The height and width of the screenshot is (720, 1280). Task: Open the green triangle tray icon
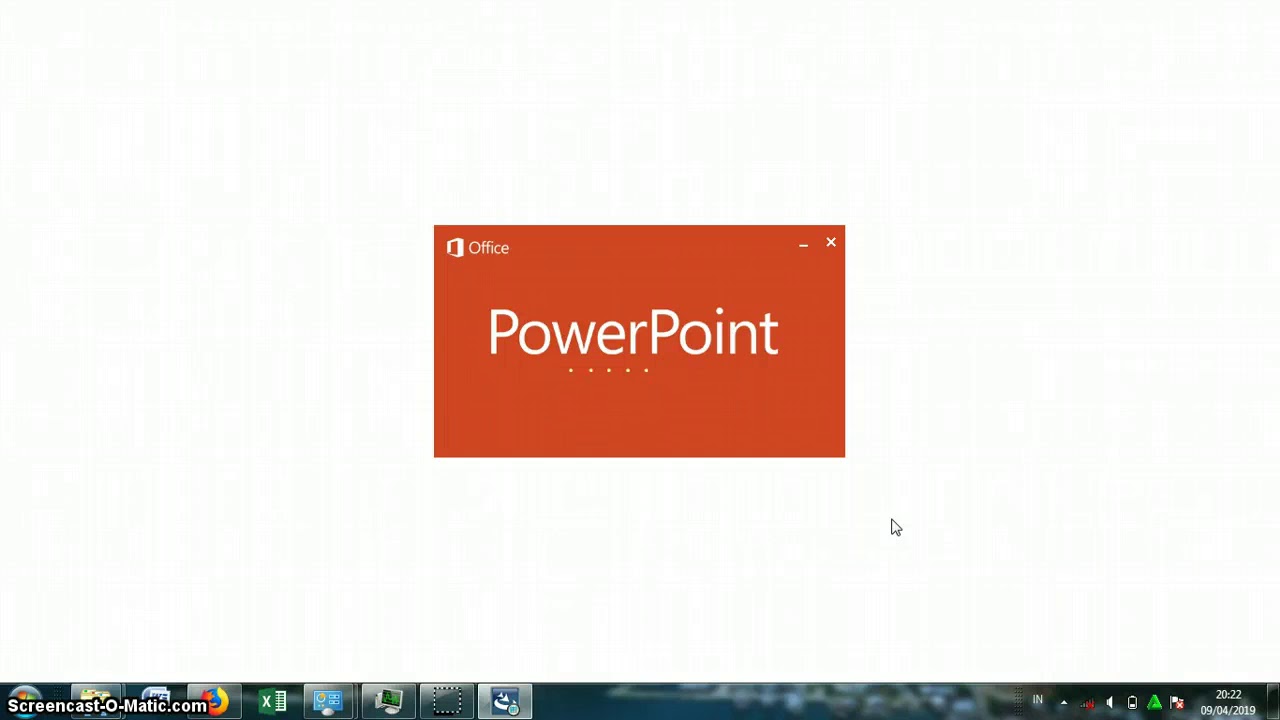click(x=1154, y=702)
